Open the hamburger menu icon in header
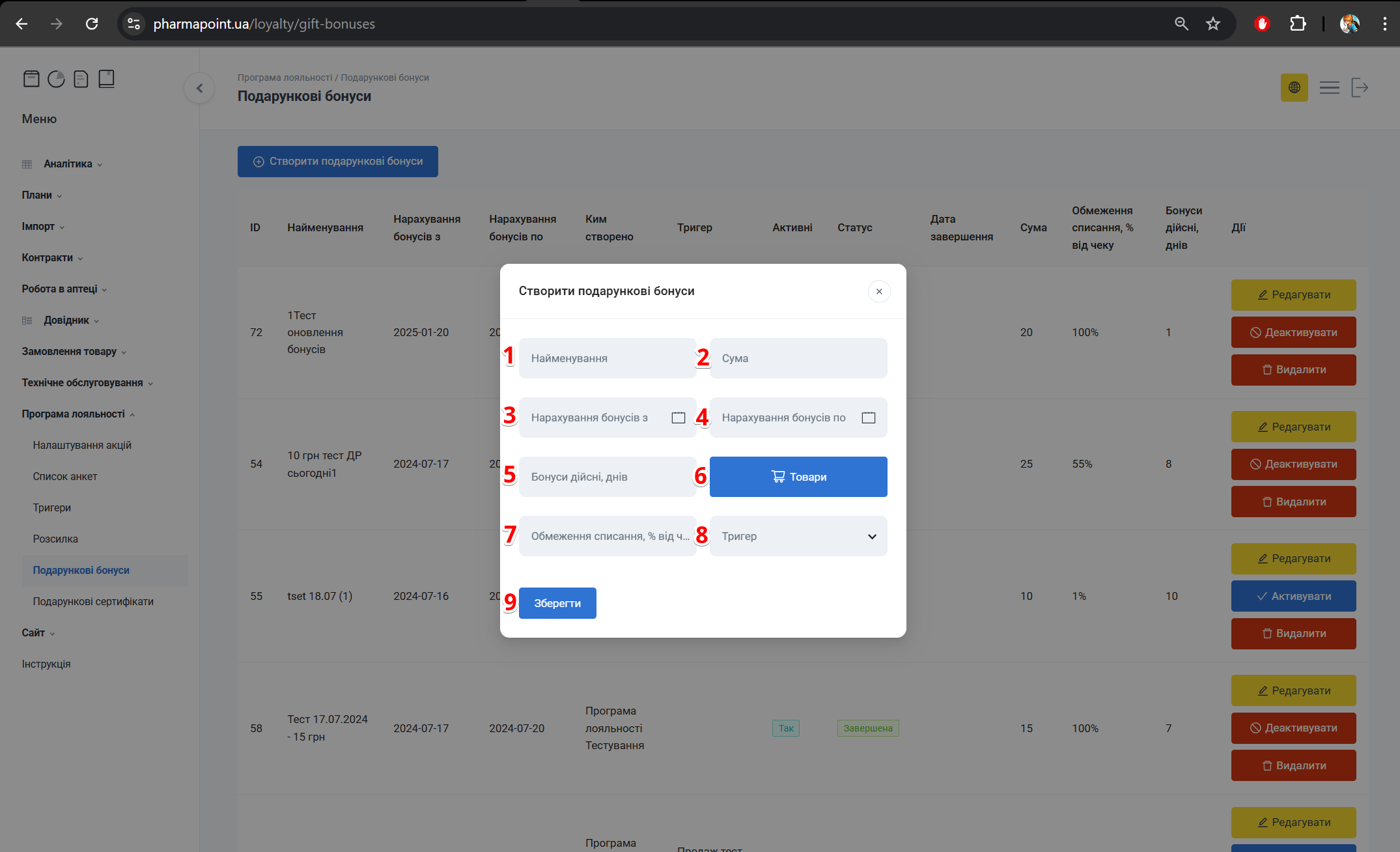Viewport: 1400px width, 852px height. pos(1329,87)
